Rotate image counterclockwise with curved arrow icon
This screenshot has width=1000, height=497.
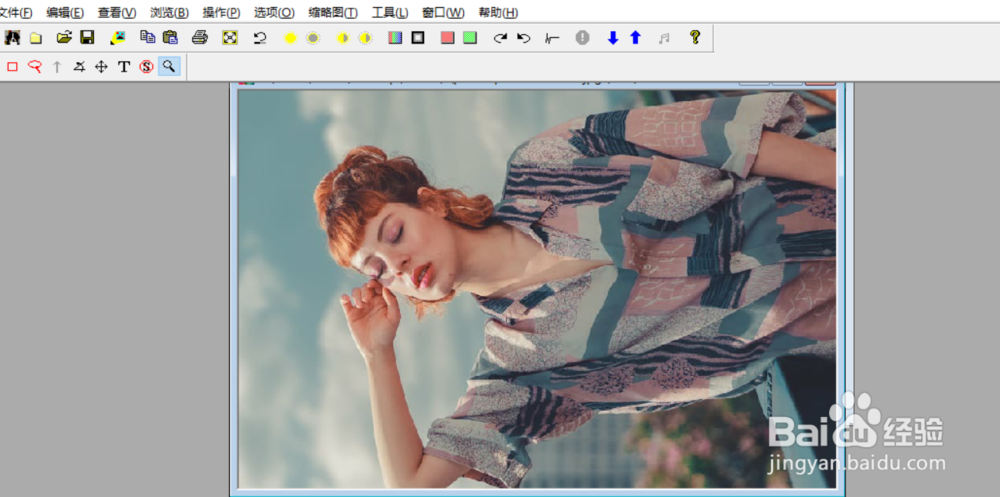tap(524, 38)
